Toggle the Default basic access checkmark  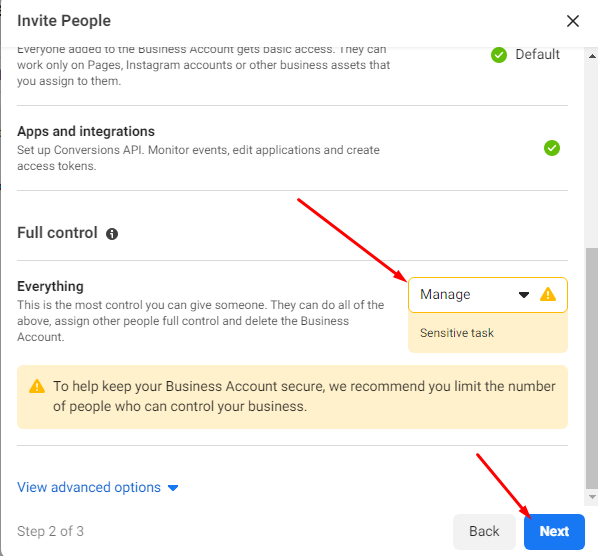pyautogui.click(x=498, y=55)
